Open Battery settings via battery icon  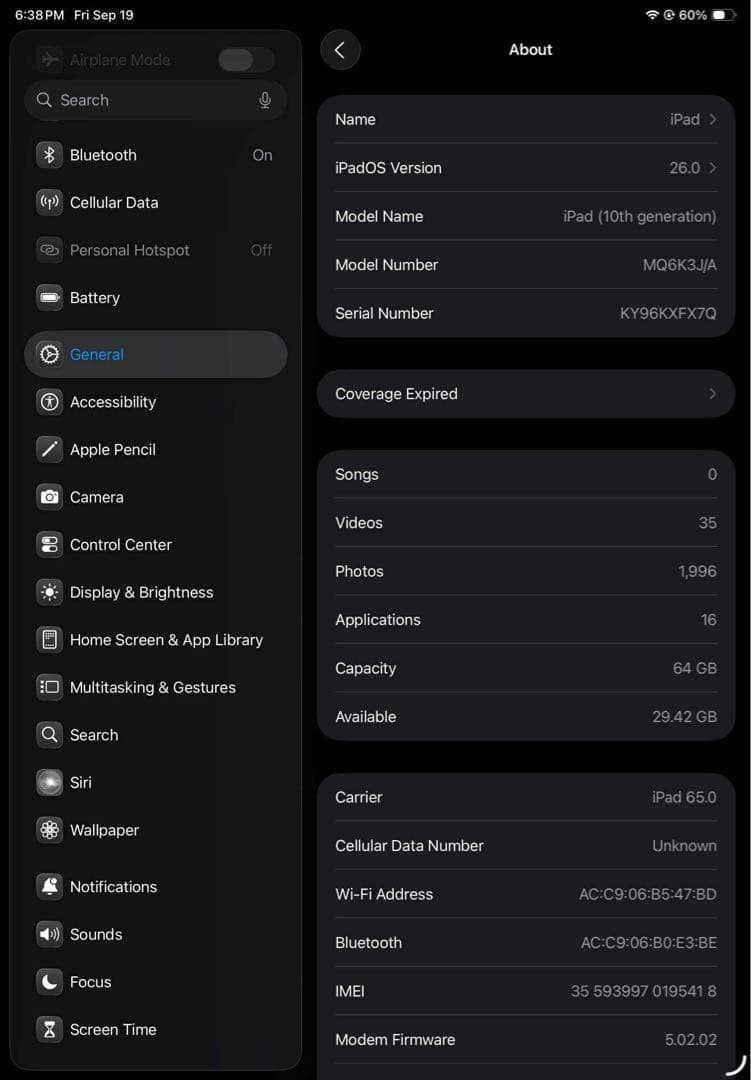coord(49,297)
